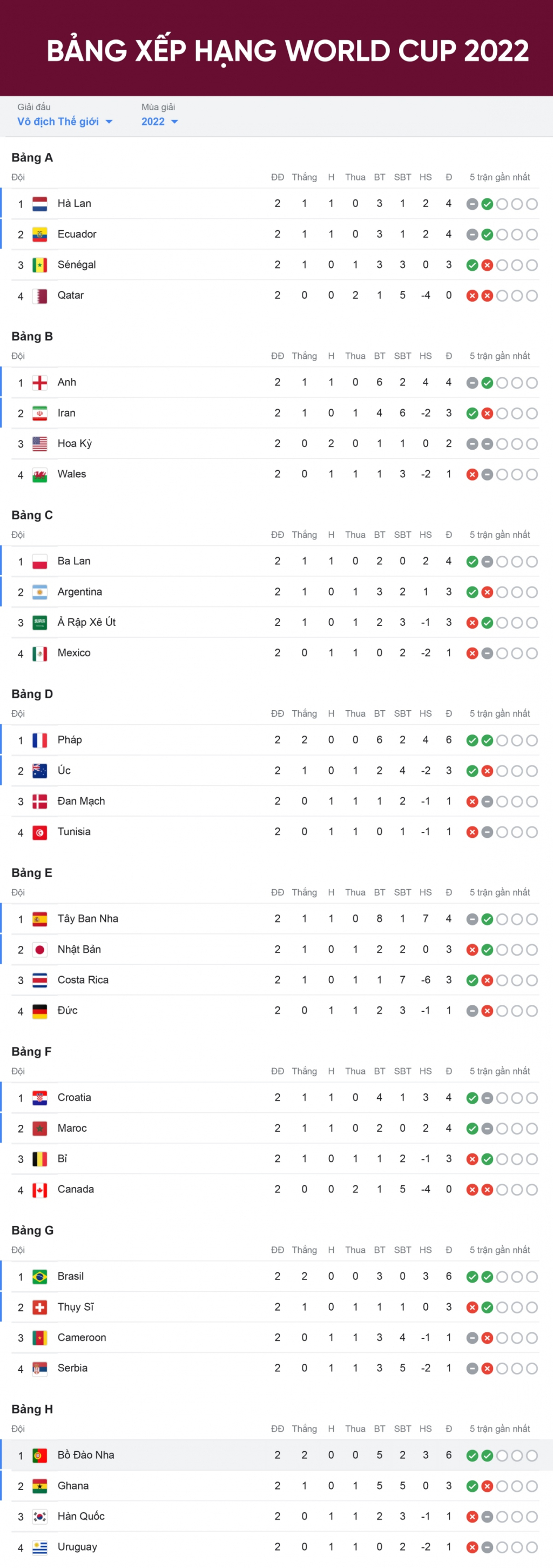Screen dimensions: 553x1568
Task: Click the Netherlands flag icon
Action: [39, 204]
